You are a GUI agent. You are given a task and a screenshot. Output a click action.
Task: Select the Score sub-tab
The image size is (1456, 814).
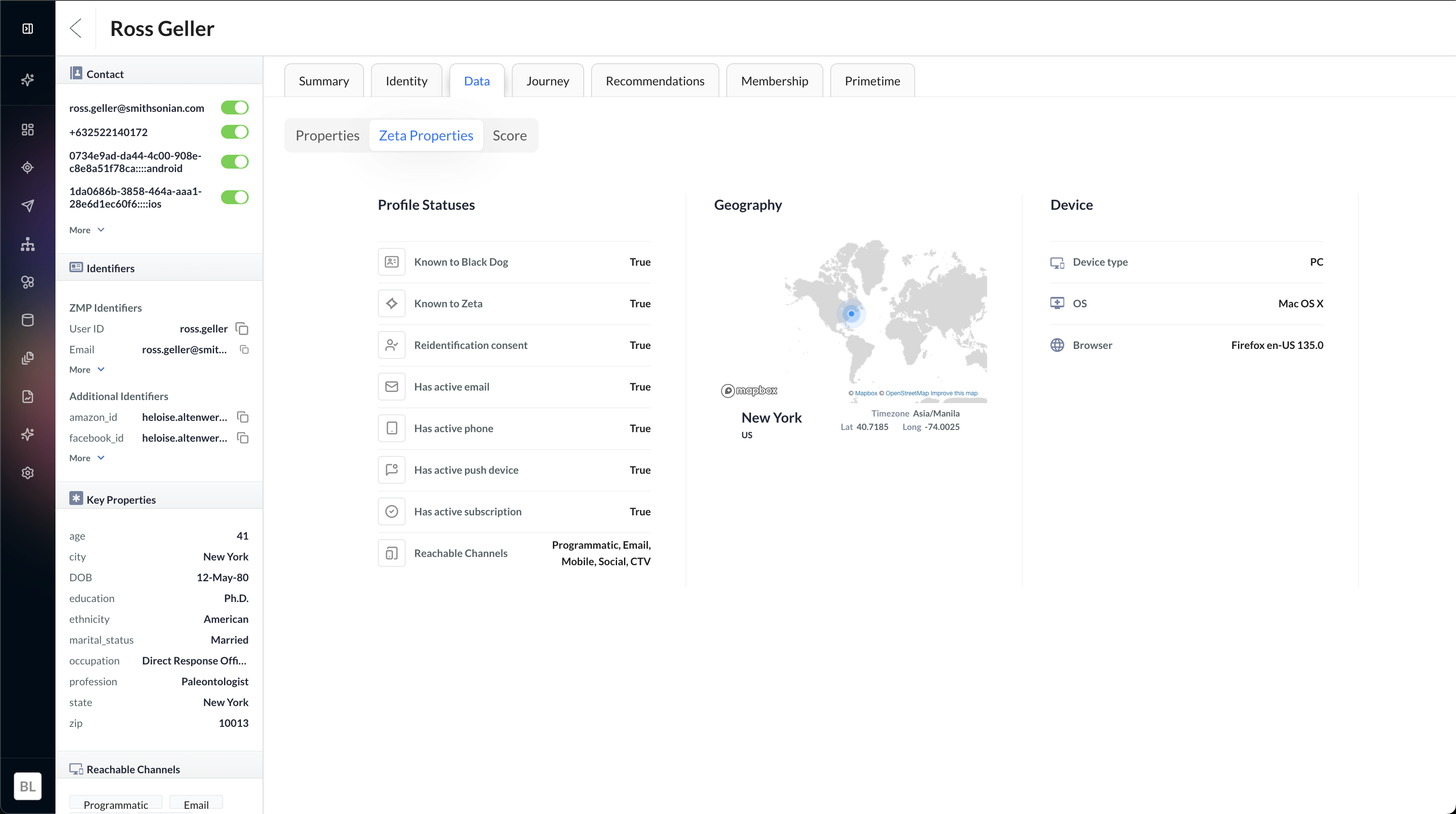509,136
